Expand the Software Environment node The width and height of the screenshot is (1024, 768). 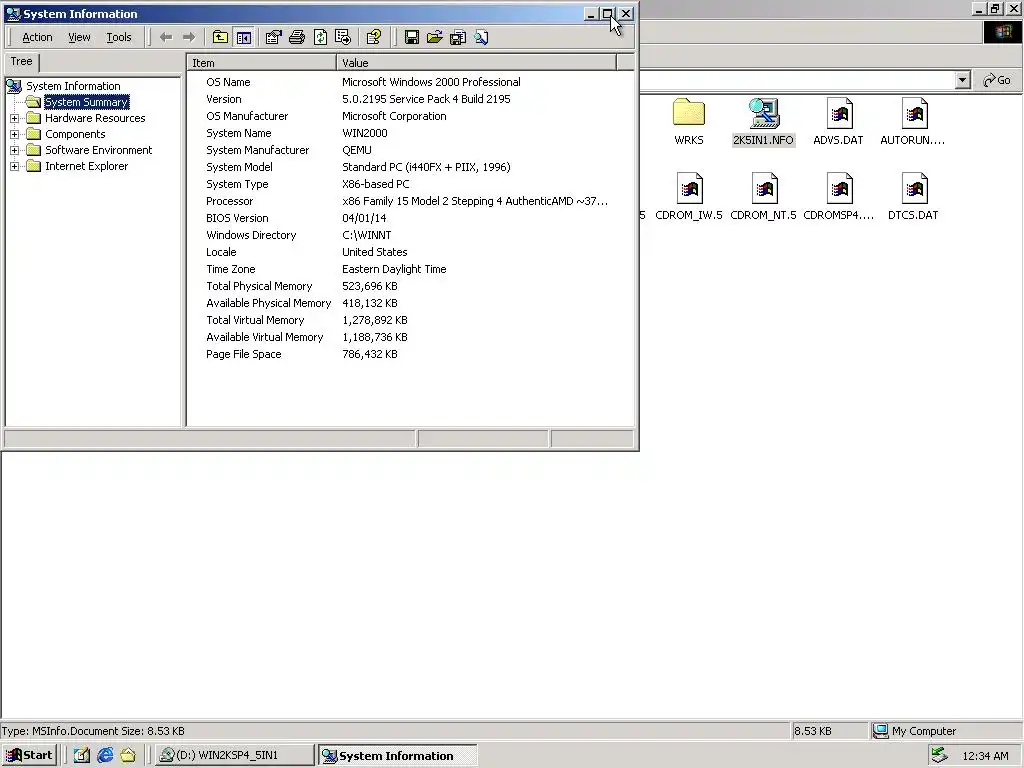[x=14, y=150]
